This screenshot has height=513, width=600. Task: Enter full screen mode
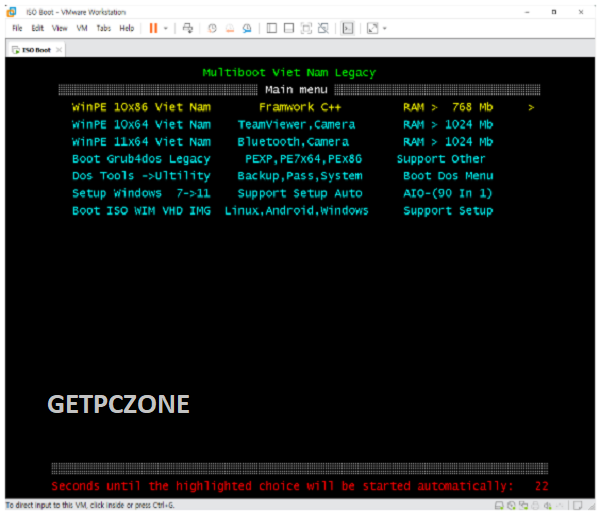[306, 29]
